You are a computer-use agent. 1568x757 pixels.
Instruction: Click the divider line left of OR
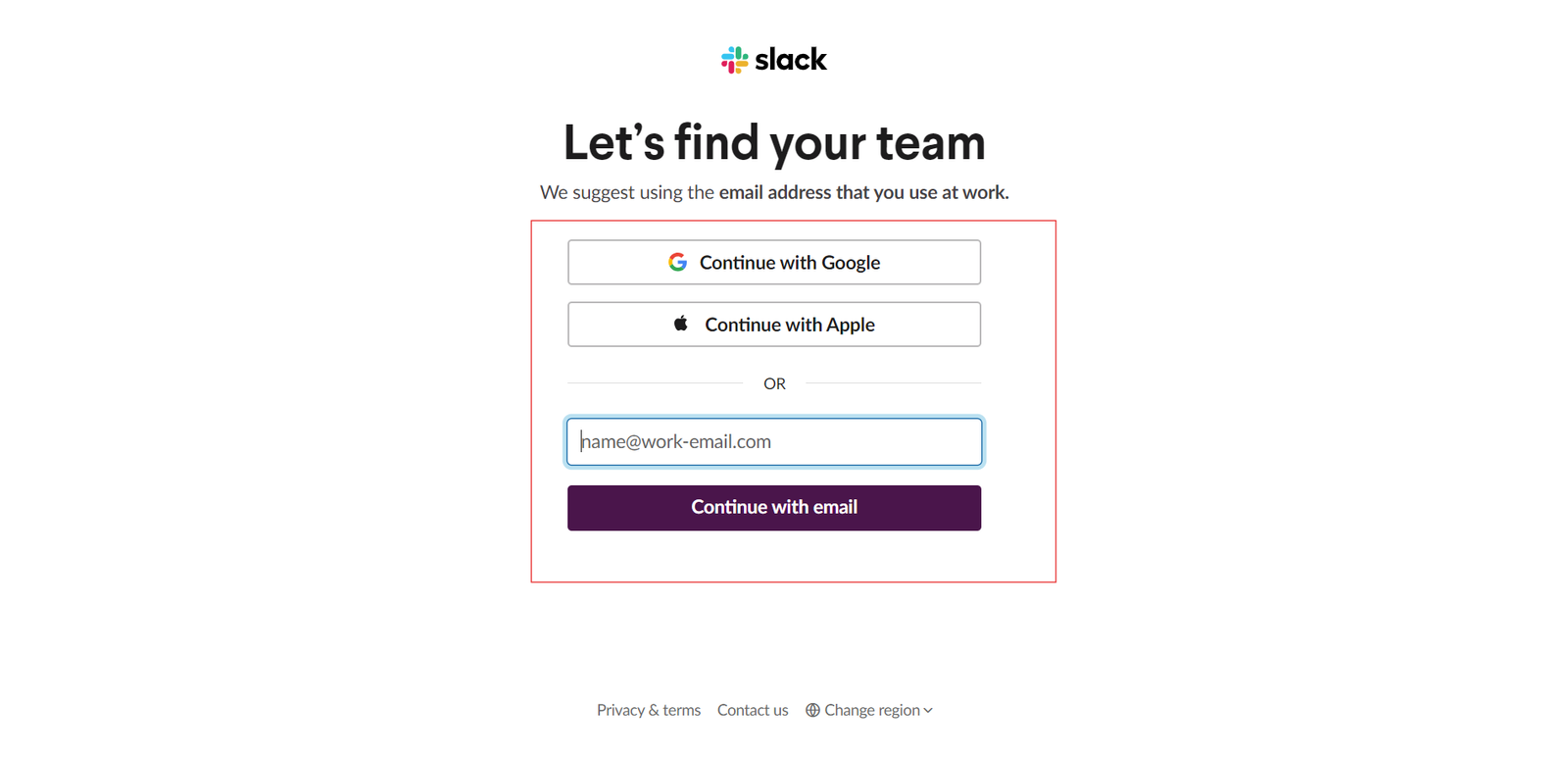(655, 383)
